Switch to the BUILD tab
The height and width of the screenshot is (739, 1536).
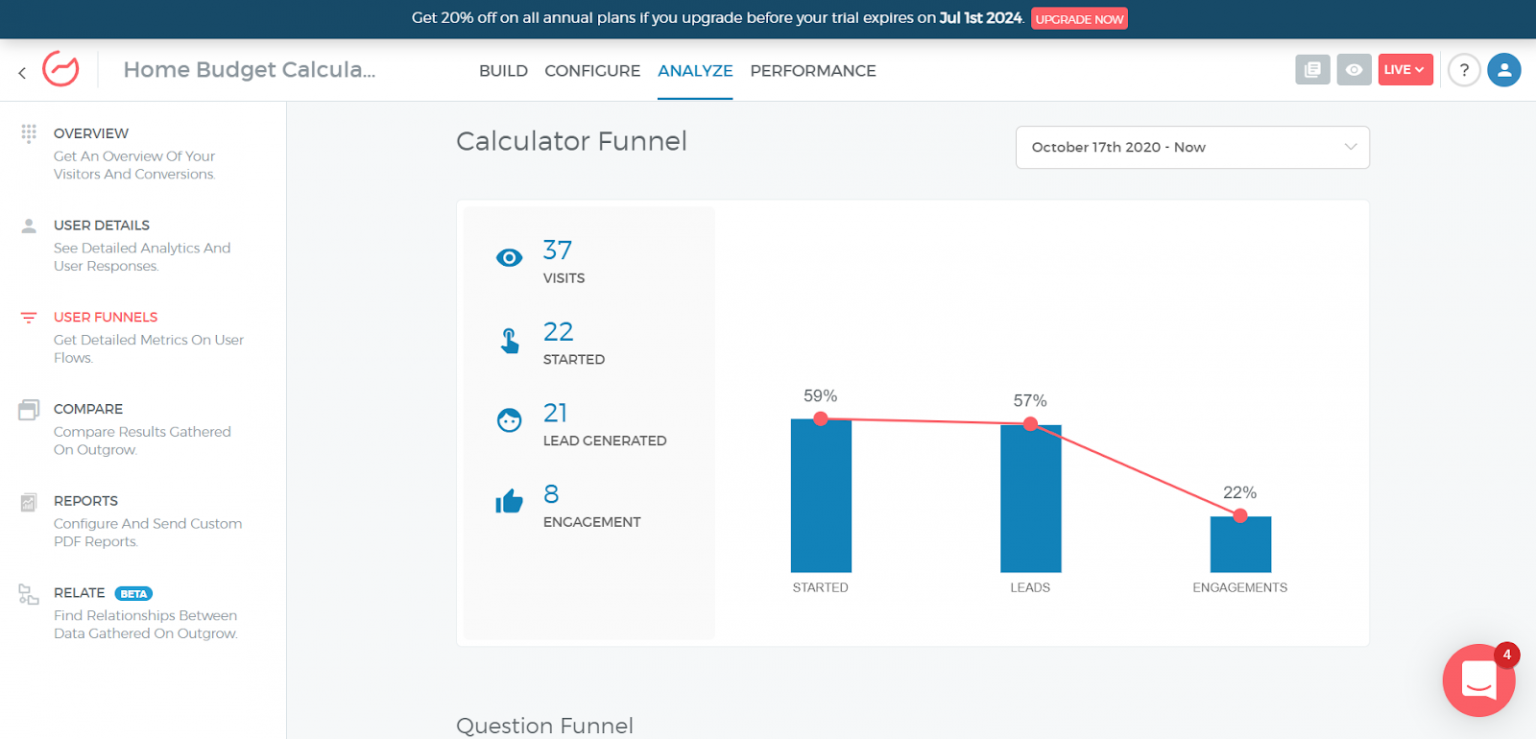coord(503,71)
